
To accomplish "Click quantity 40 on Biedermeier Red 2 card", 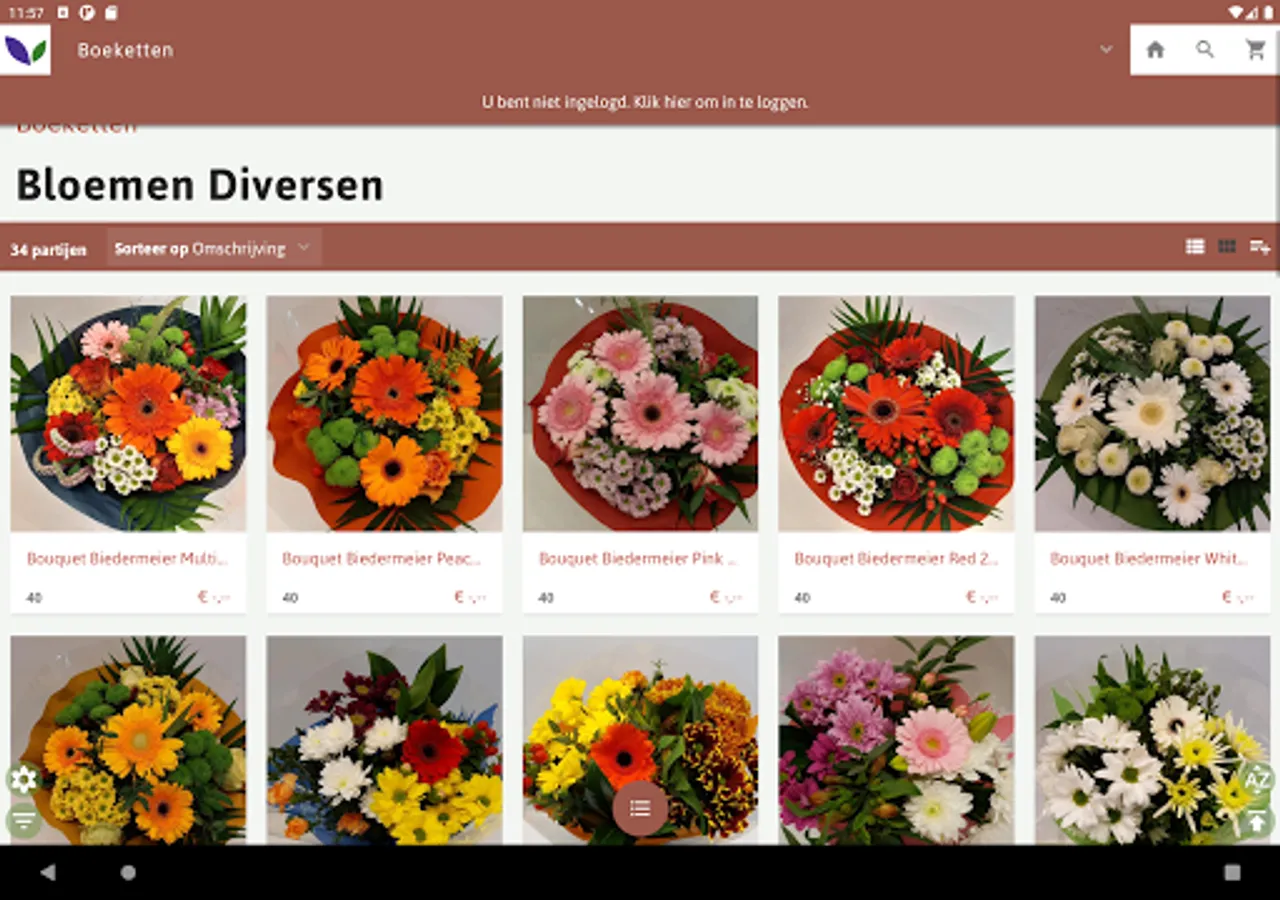I will tap(802, 598).
